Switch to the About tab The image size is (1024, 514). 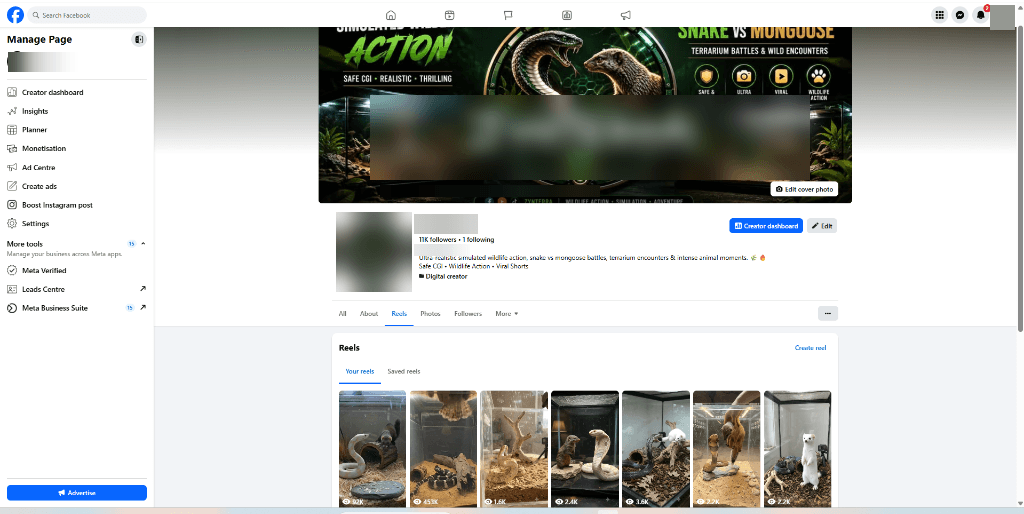(x=369, y=313)
